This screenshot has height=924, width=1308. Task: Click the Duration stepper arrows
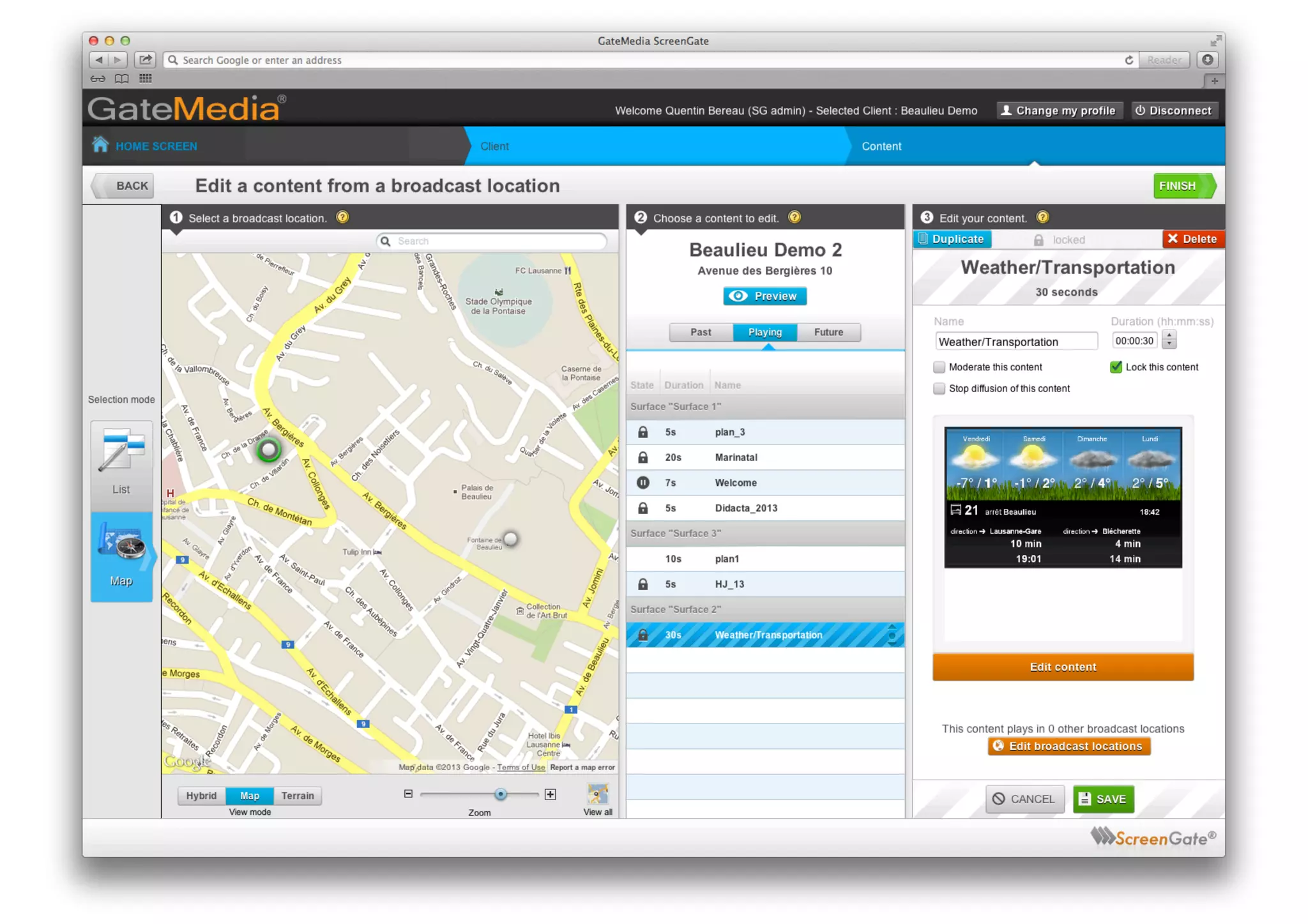[1169, 340]
